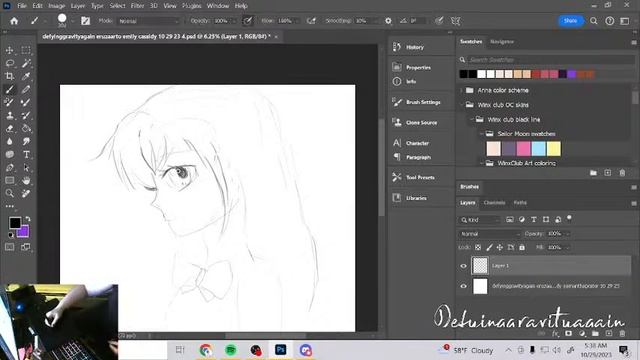Open the Brush Settings panel
This screenshot has width=640, height=360.
423,102
